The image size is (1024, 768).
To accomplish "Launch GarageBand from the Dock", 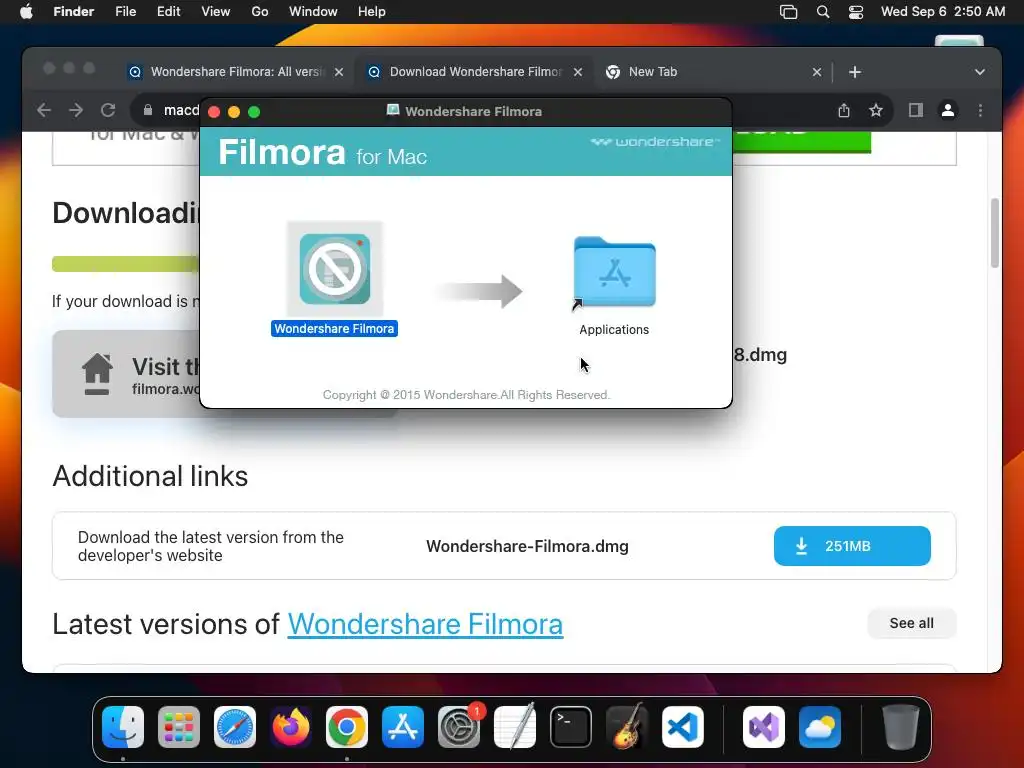I will (627, 727).
